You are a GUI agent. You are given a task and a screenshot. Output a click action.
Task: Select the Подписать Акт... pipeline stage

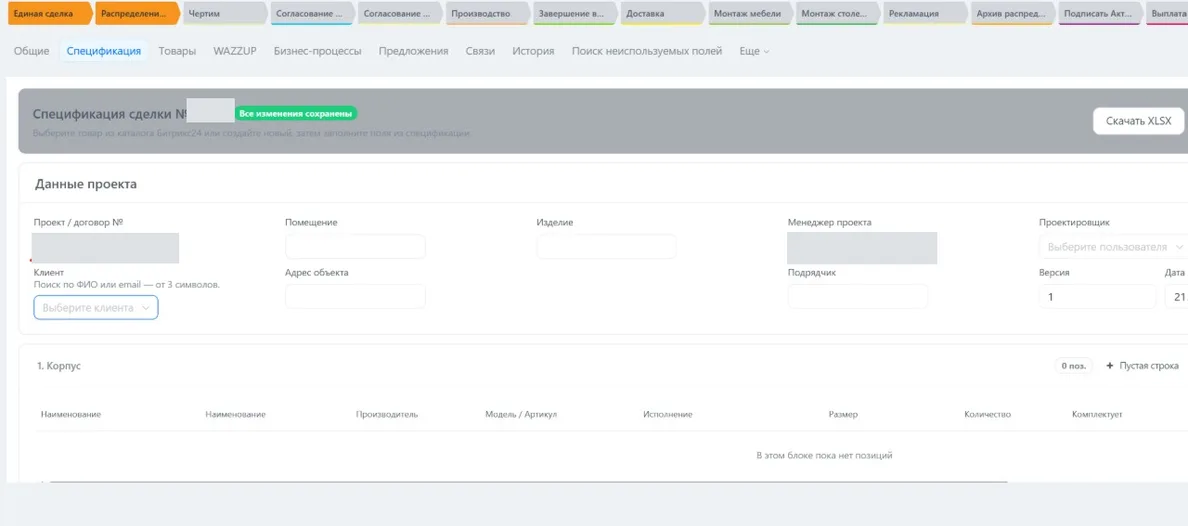coord(1101,14)
